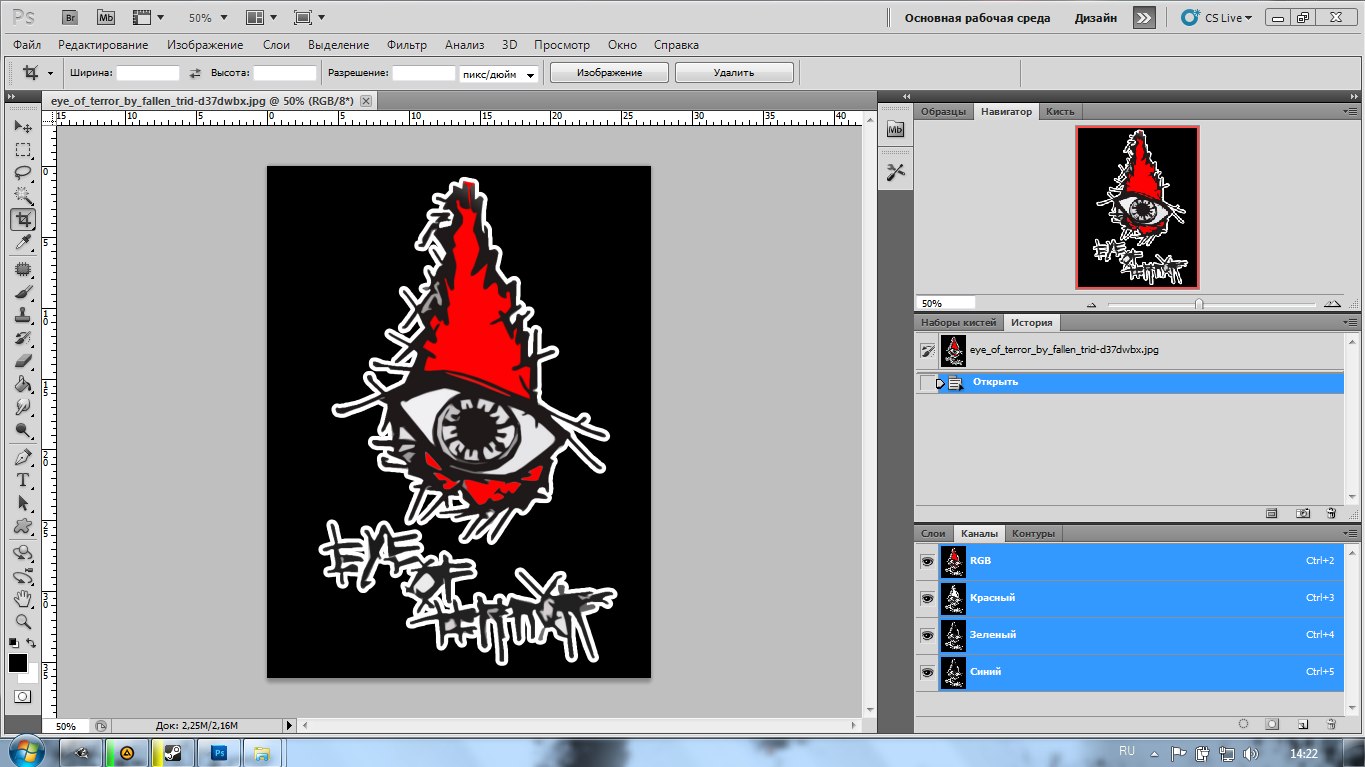Open the Выделение menu

338,45
